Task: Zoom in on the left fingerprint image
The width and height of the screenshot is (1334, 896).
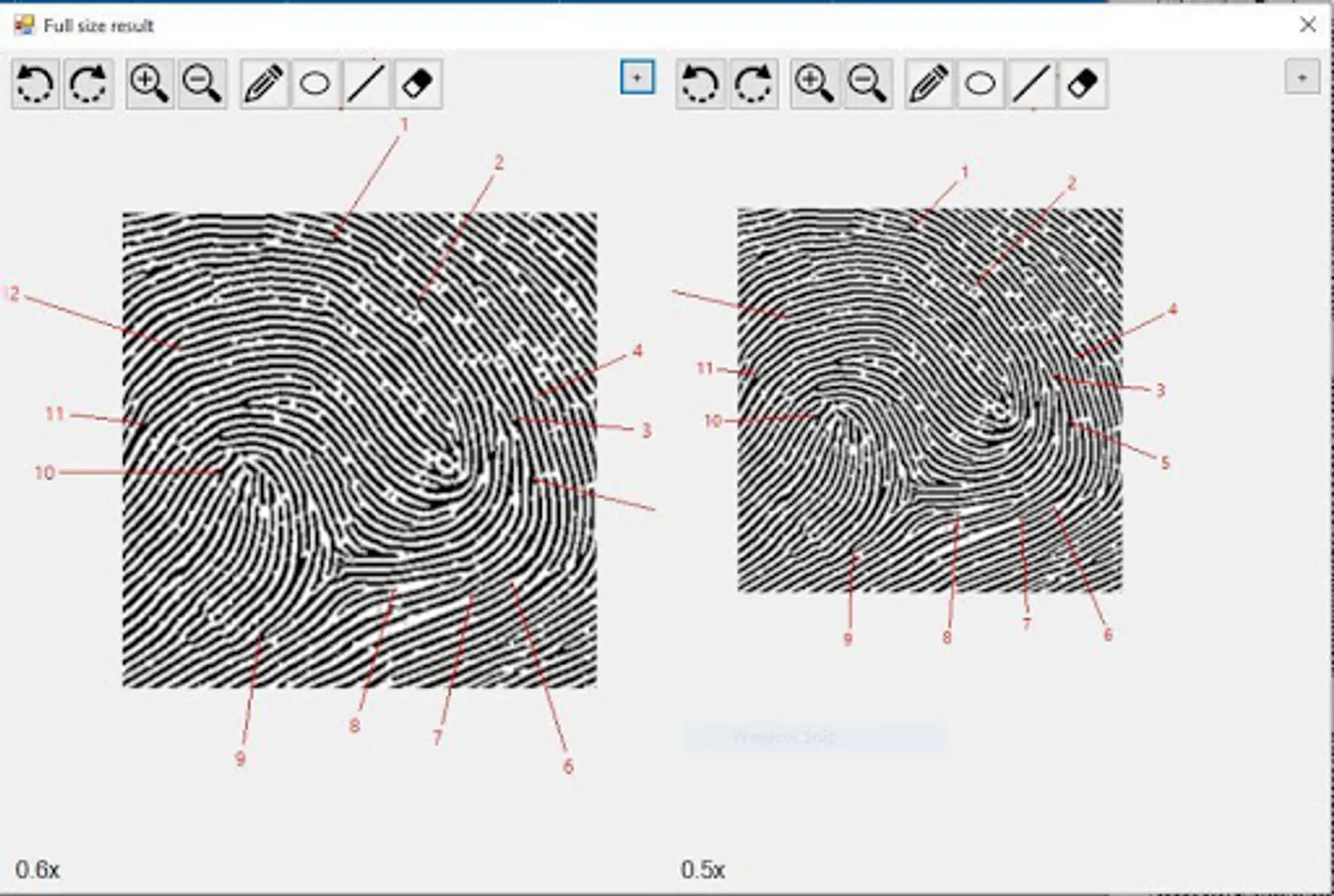Action: pos(149,84)
